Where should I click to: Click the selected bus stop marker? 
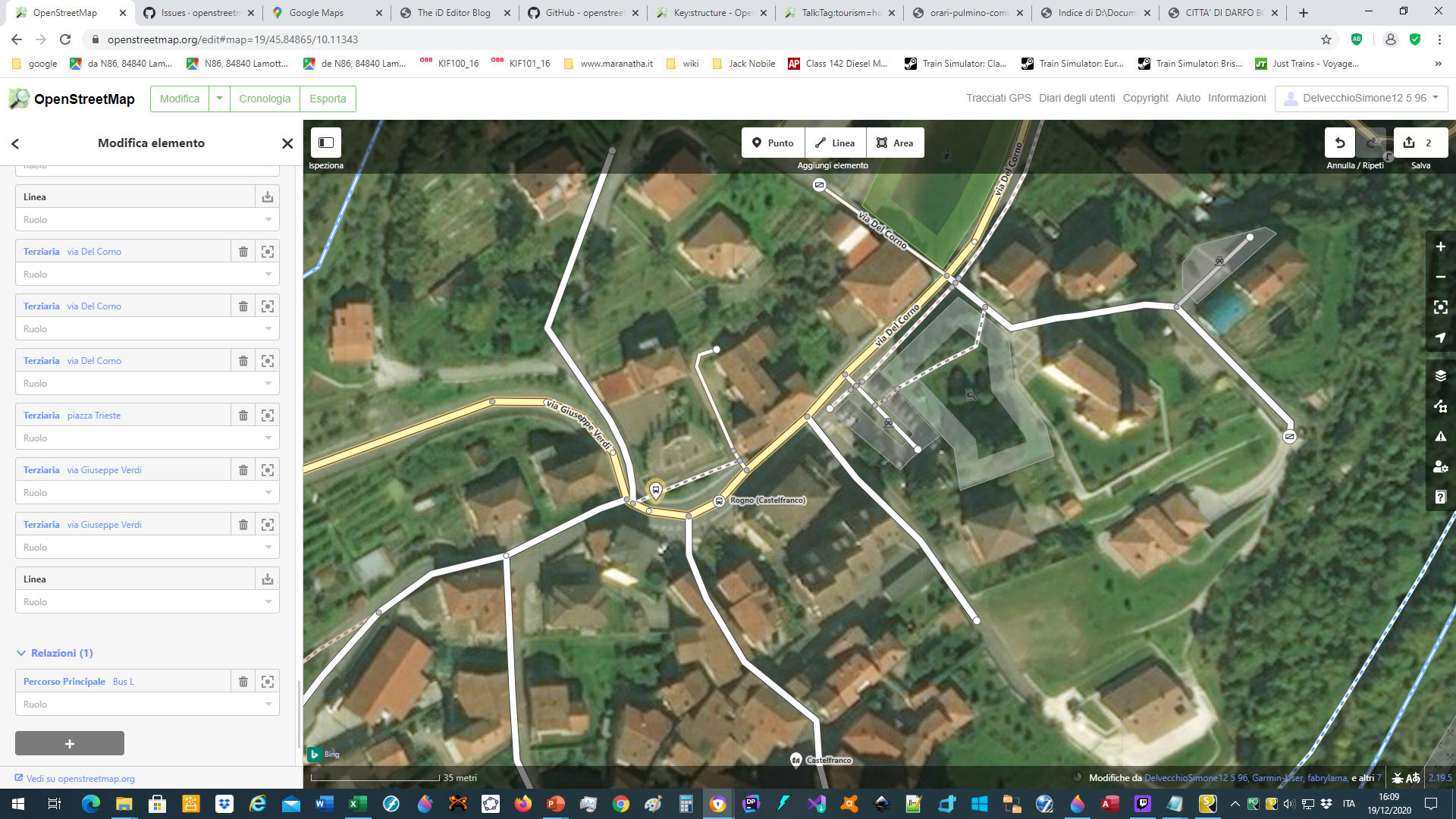coord(656,491)
